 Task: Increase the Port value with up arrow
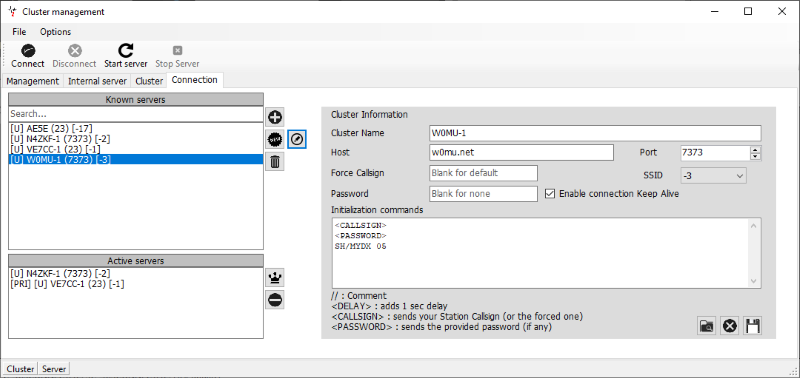click(756, 149)
